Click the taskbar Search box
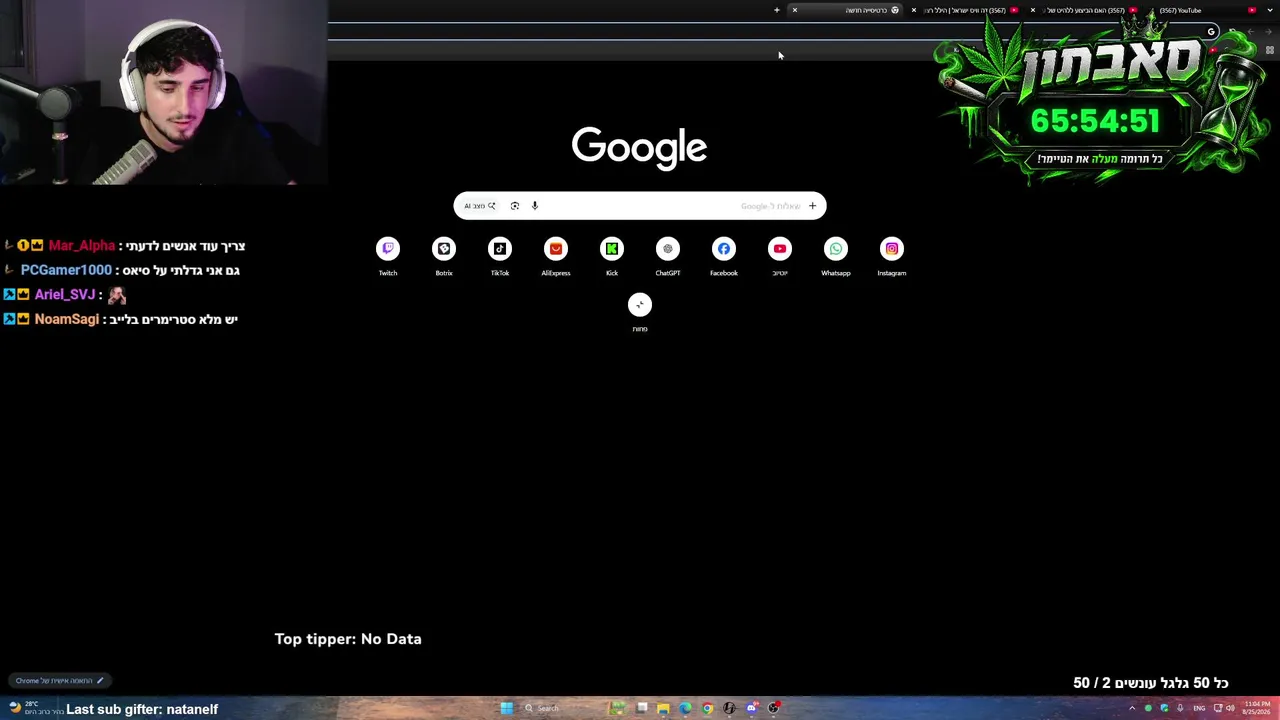 click(x=560, y=708)
